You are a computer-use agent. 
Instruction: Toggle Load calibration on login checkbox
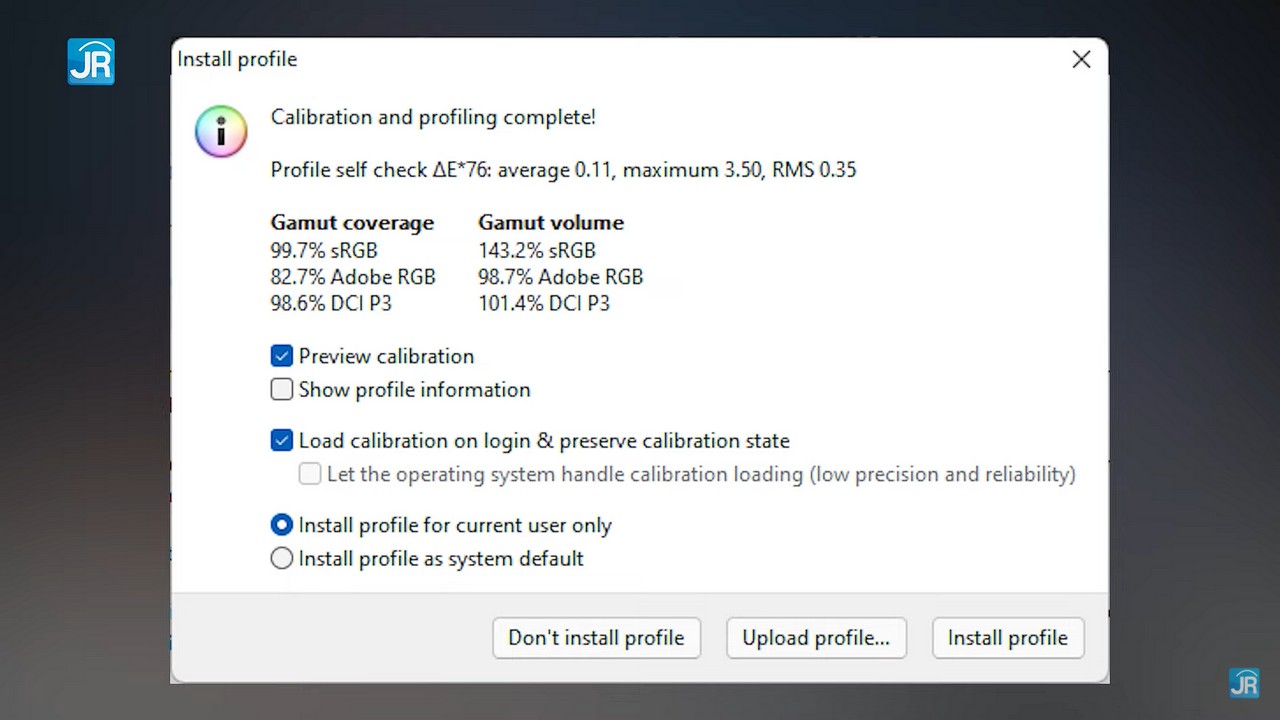(282, 440)
